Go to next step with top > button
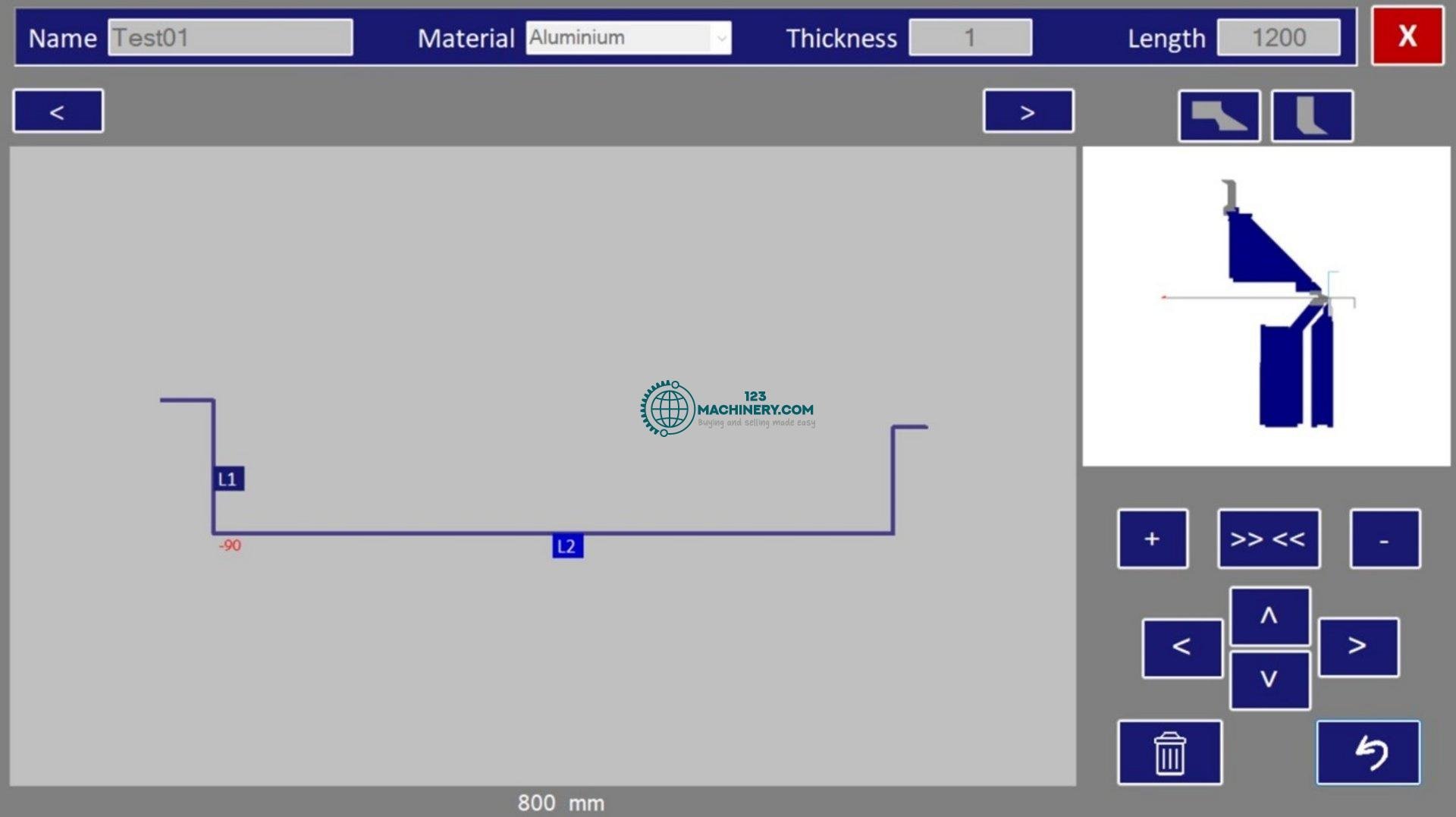Viewport: 1456px width, 817px height. [x=1028, y=112]
